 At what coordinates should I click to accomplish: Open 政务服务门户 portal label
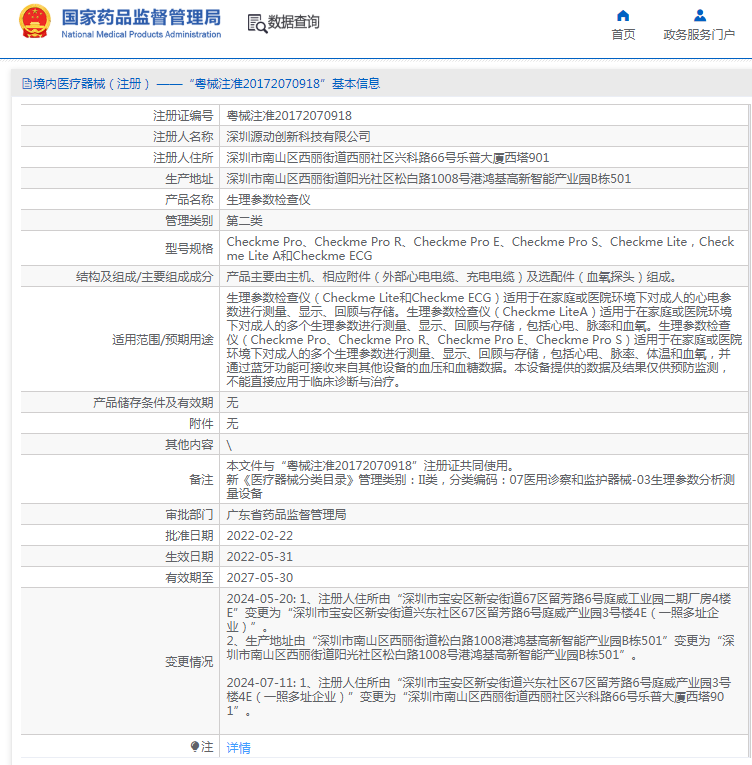coord(699,35)
